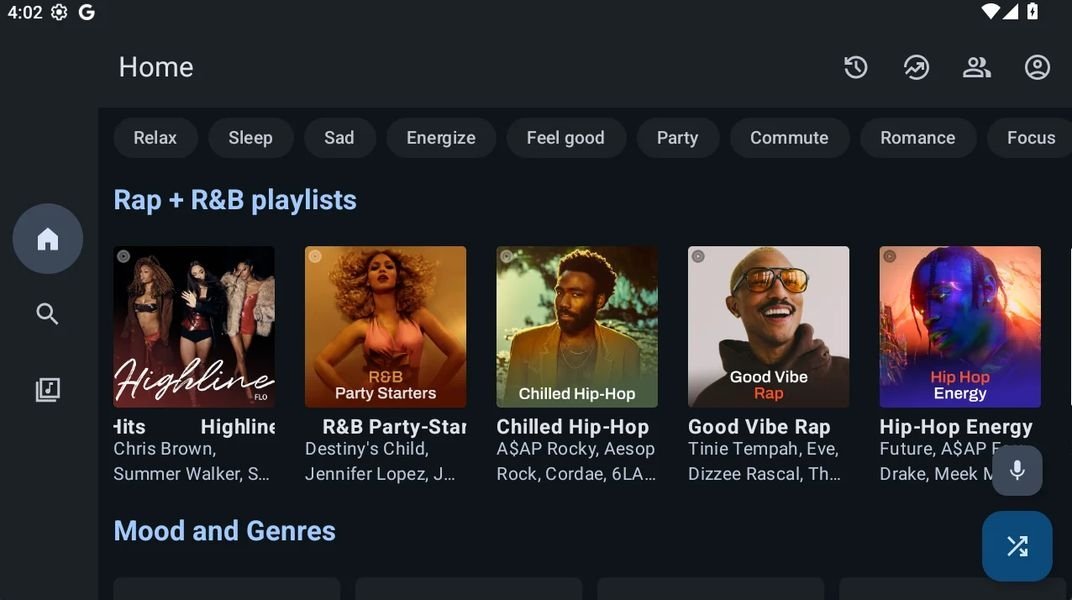This screenshot has width=1072, height=600.
Task: Pick the Romance mood filter
Action: (x=917, y=138)
